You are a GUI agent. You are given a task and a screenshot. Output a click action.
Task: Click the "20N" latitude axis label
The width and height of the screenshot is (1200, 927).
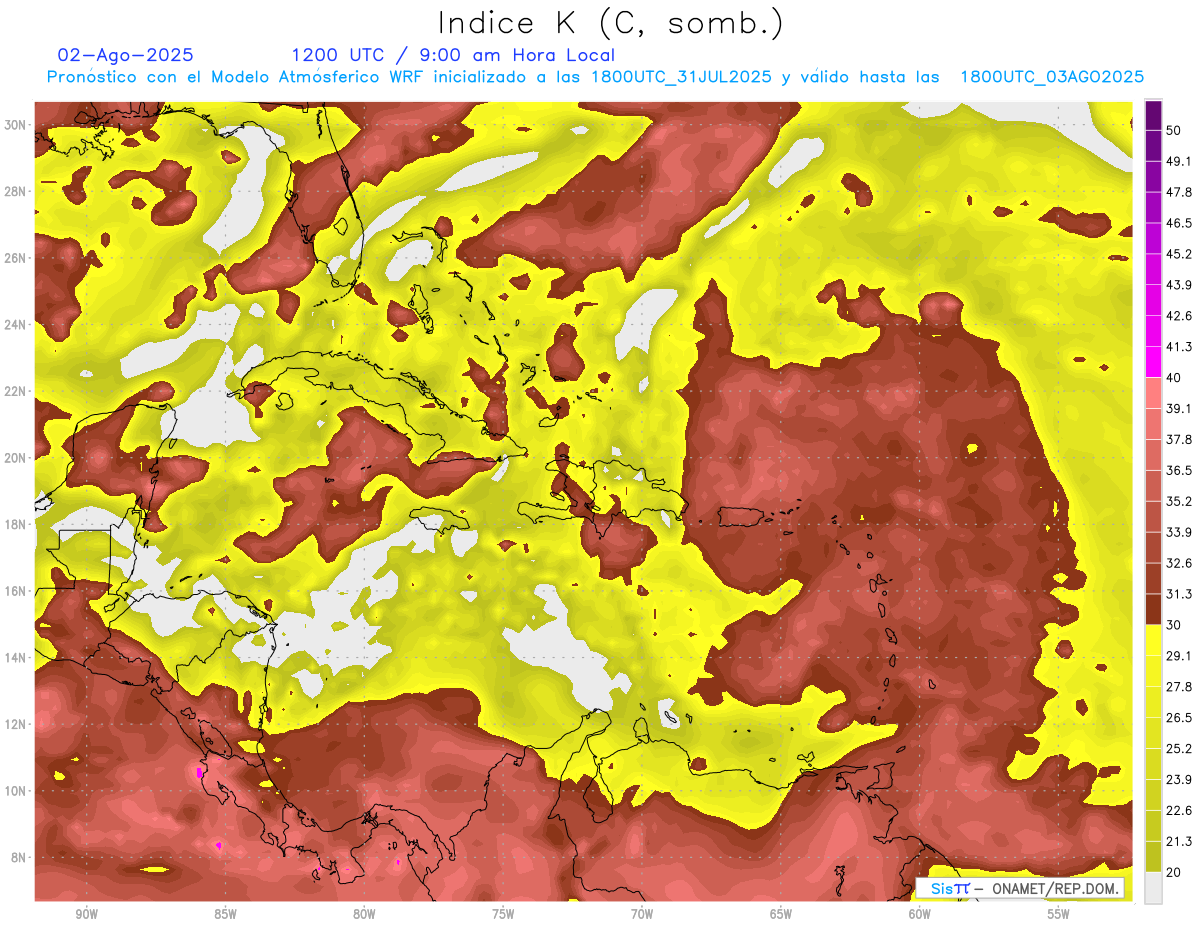tap(16, 458)
